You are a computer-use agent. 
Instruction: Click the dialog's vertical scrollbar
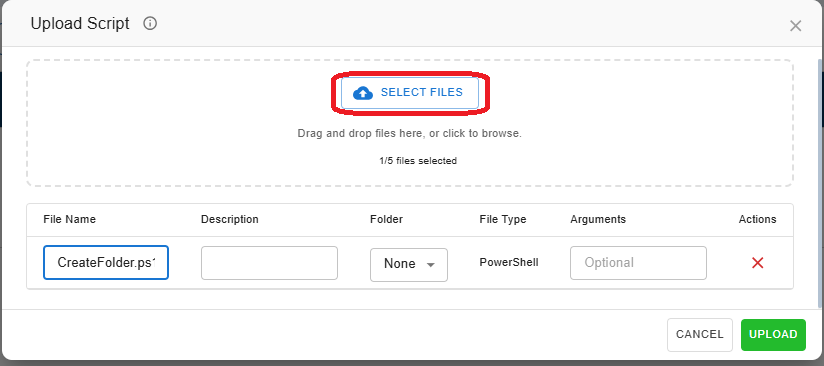point(820,182)
